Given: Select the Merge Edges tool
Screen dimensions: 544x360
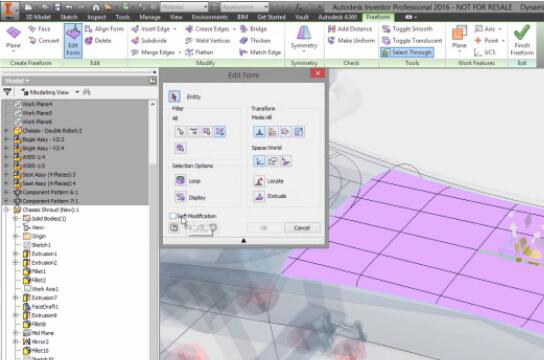Looking at the screenshot, I should pos(153,52).
